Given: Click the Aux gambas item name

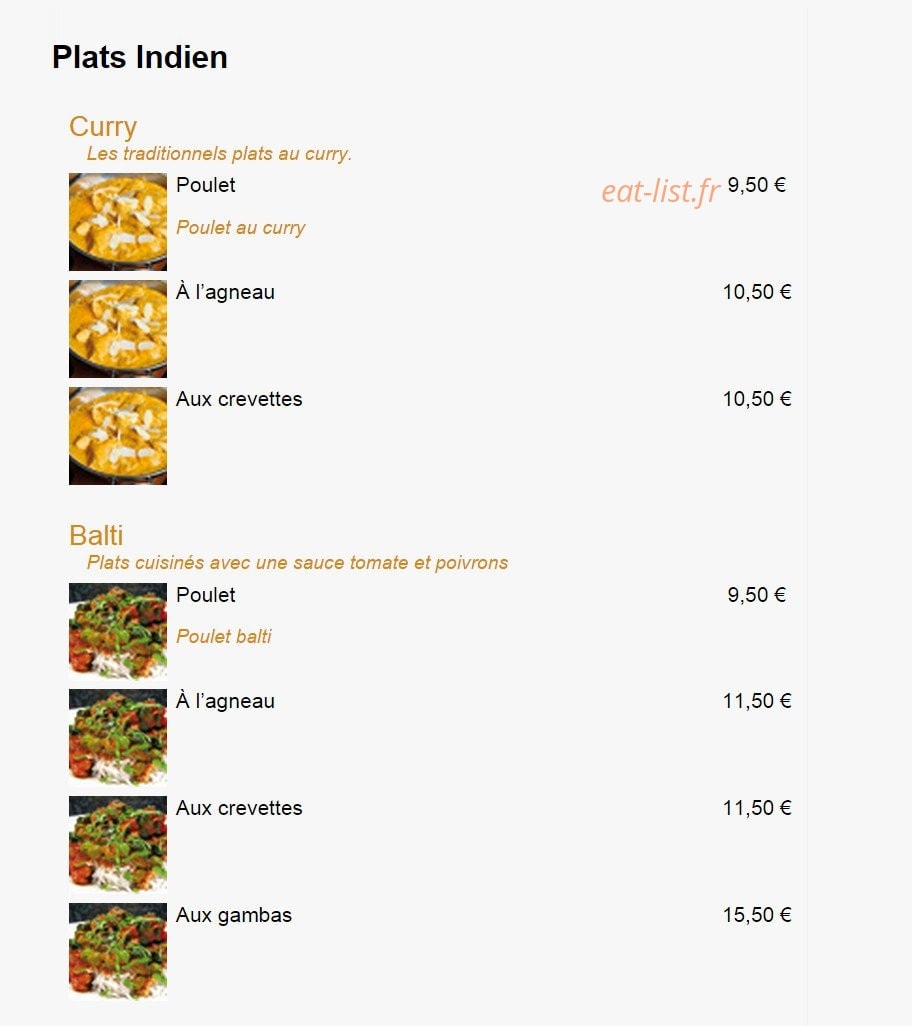Looking at the screenshot, I should point(234,915).
